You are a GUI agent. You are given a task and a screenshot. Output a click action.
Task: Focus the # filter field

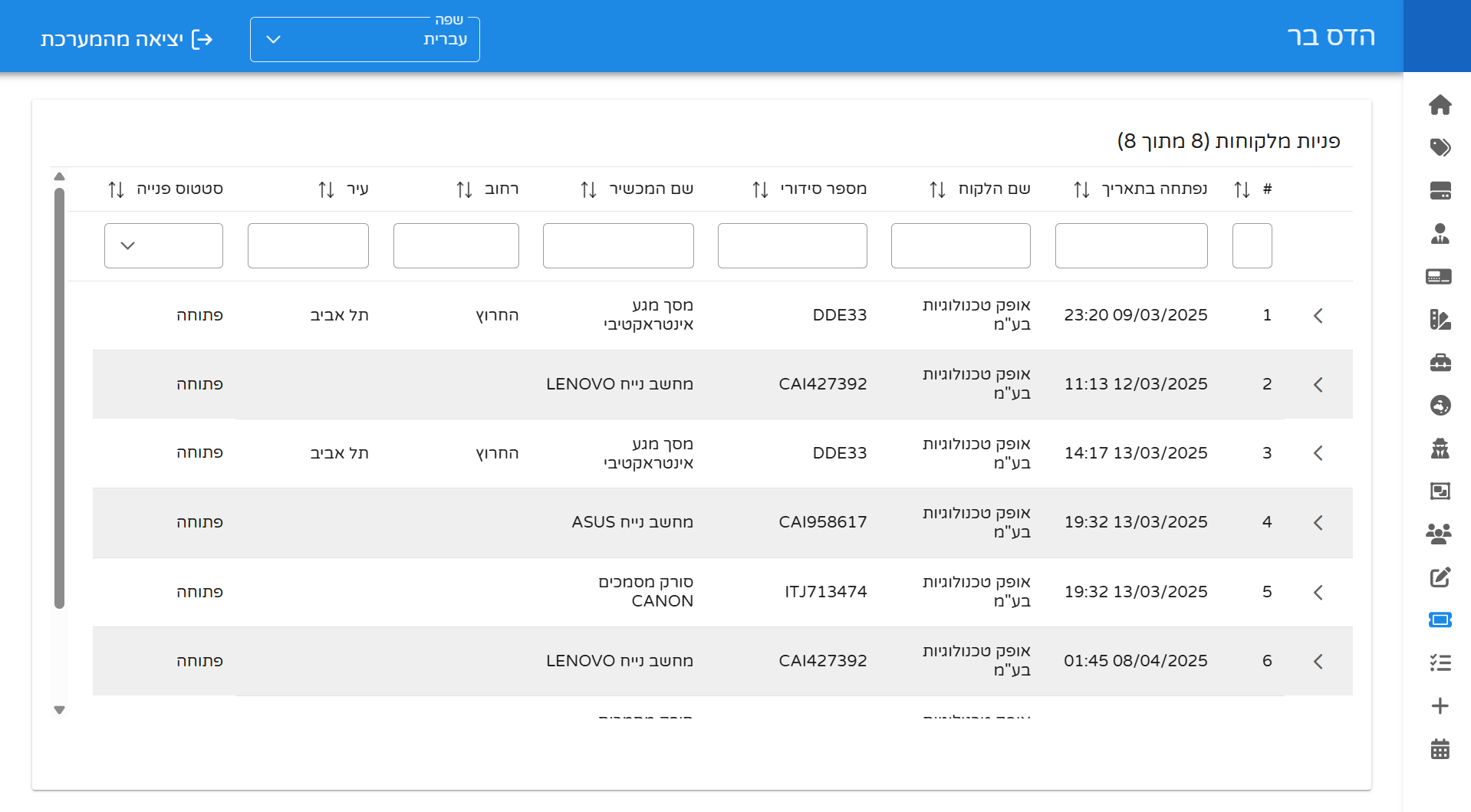(1252, 245)
